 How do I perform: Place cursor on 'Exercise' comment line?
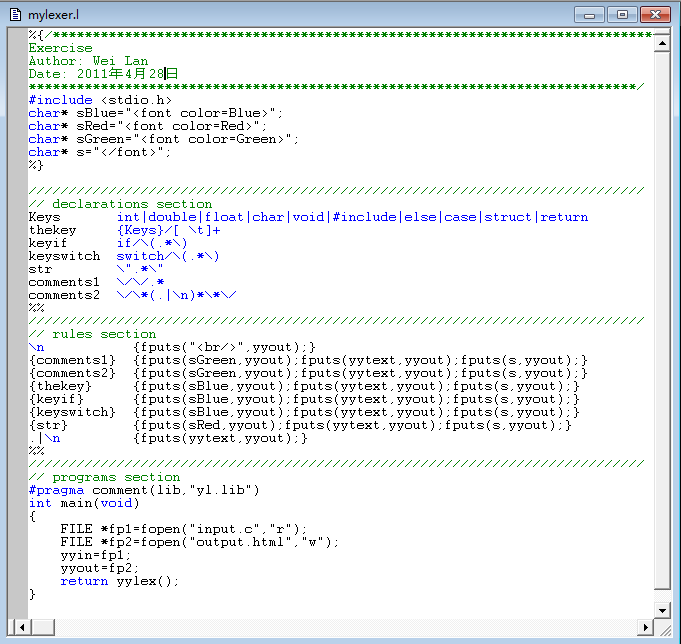tap(60, 48)
